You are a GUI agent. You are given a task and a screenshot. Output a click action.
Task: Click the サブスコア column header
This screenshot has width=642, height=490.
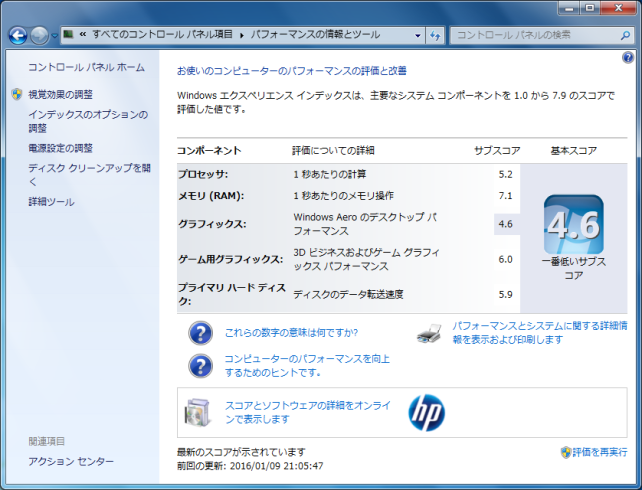click(x=497, y=151)
